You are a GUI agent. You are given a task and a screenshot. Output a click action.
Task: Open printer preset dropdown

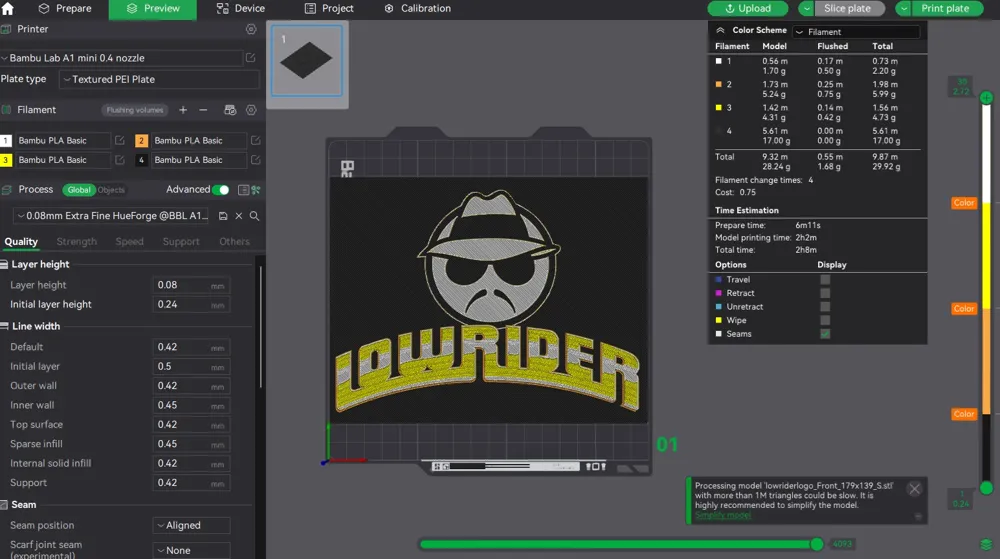pos(121,58)
